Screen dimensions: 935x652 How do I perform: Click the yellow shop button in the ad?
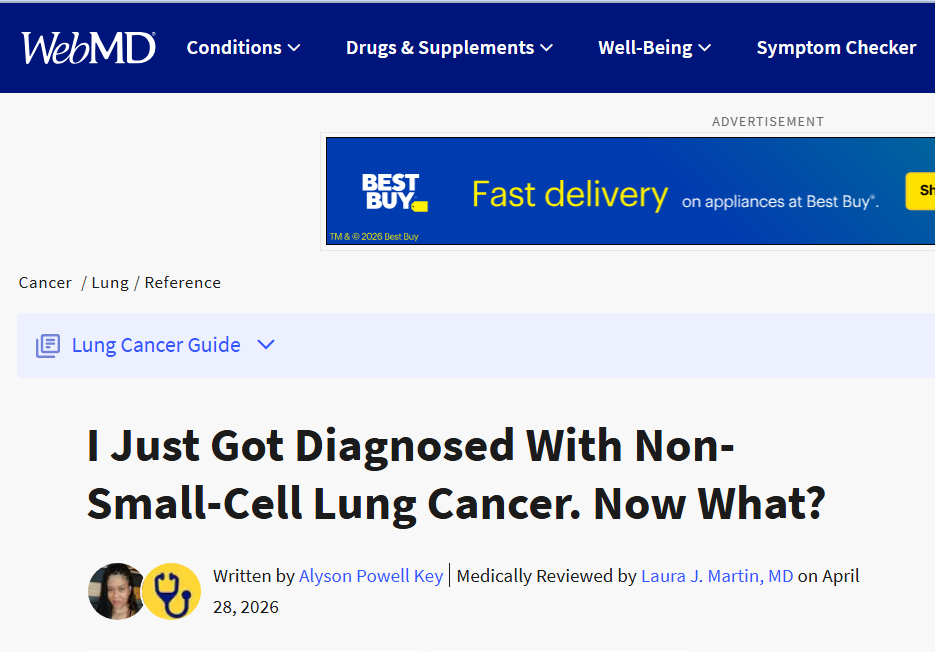coord(920,191)
